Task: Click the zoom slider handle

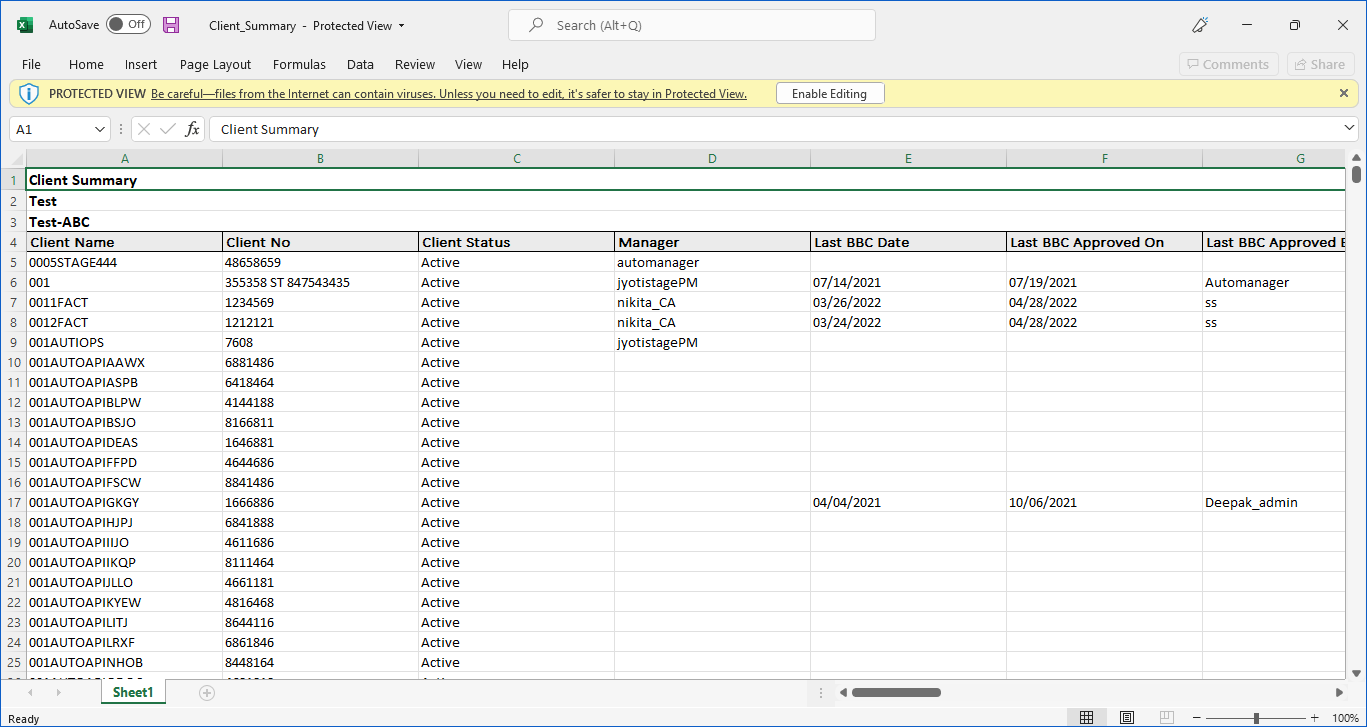Action: (x=1256, y=718)
